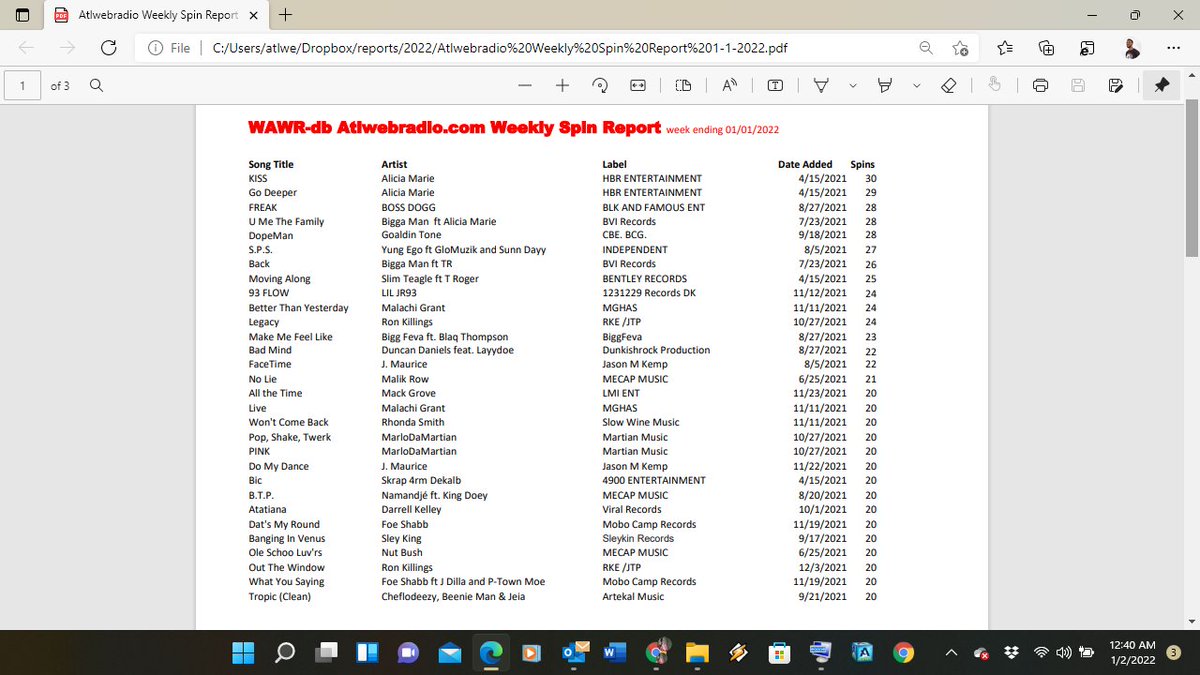Image resolution: width=1200 pixels, height=675 pixels.
Task: Click the 'Date Added' column header
Action: click(805, 164)
